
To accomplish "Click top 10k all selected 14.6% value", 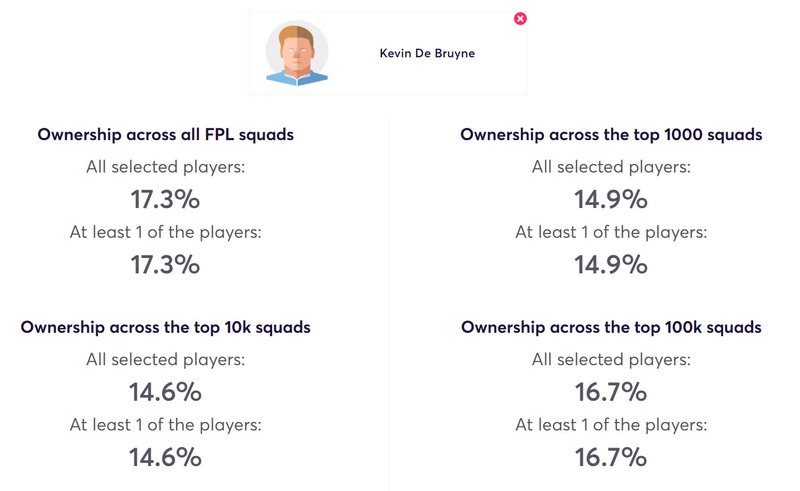I will coord(165,392).
